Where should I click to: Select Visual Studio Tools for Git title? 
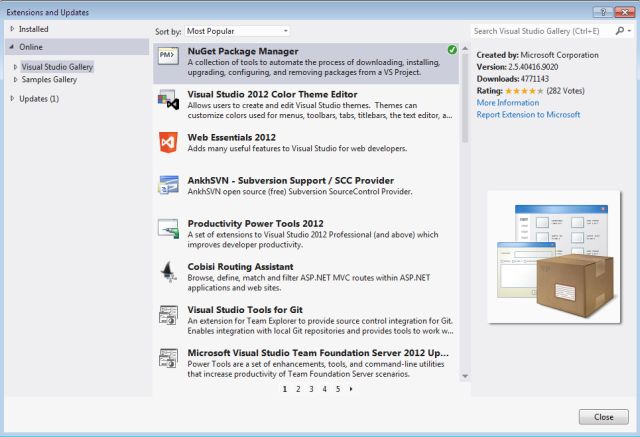(245, 310)
